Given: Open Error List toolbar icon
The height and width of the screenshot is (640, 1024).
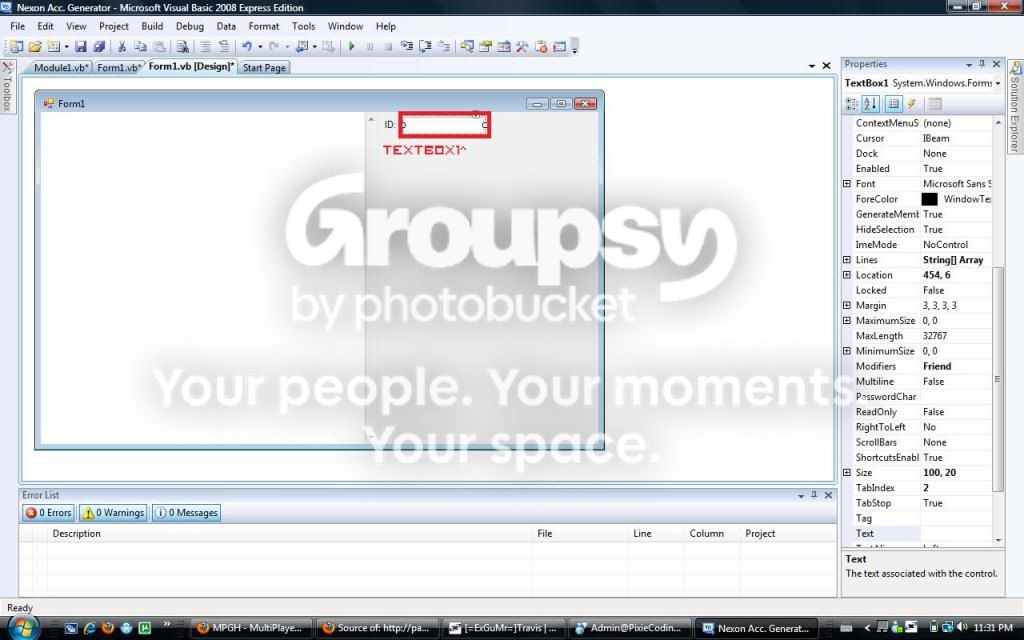Looking at the screenshot, I should [541, 46].
